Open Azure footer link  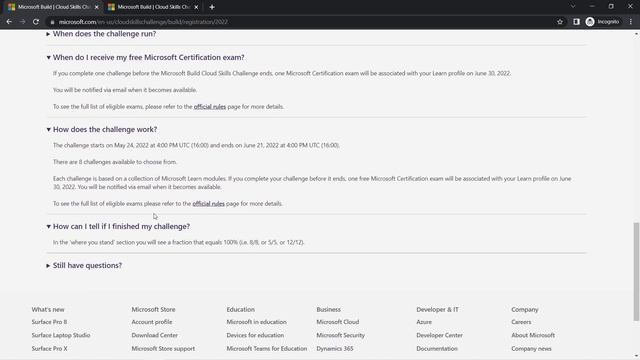pos(424,322)
